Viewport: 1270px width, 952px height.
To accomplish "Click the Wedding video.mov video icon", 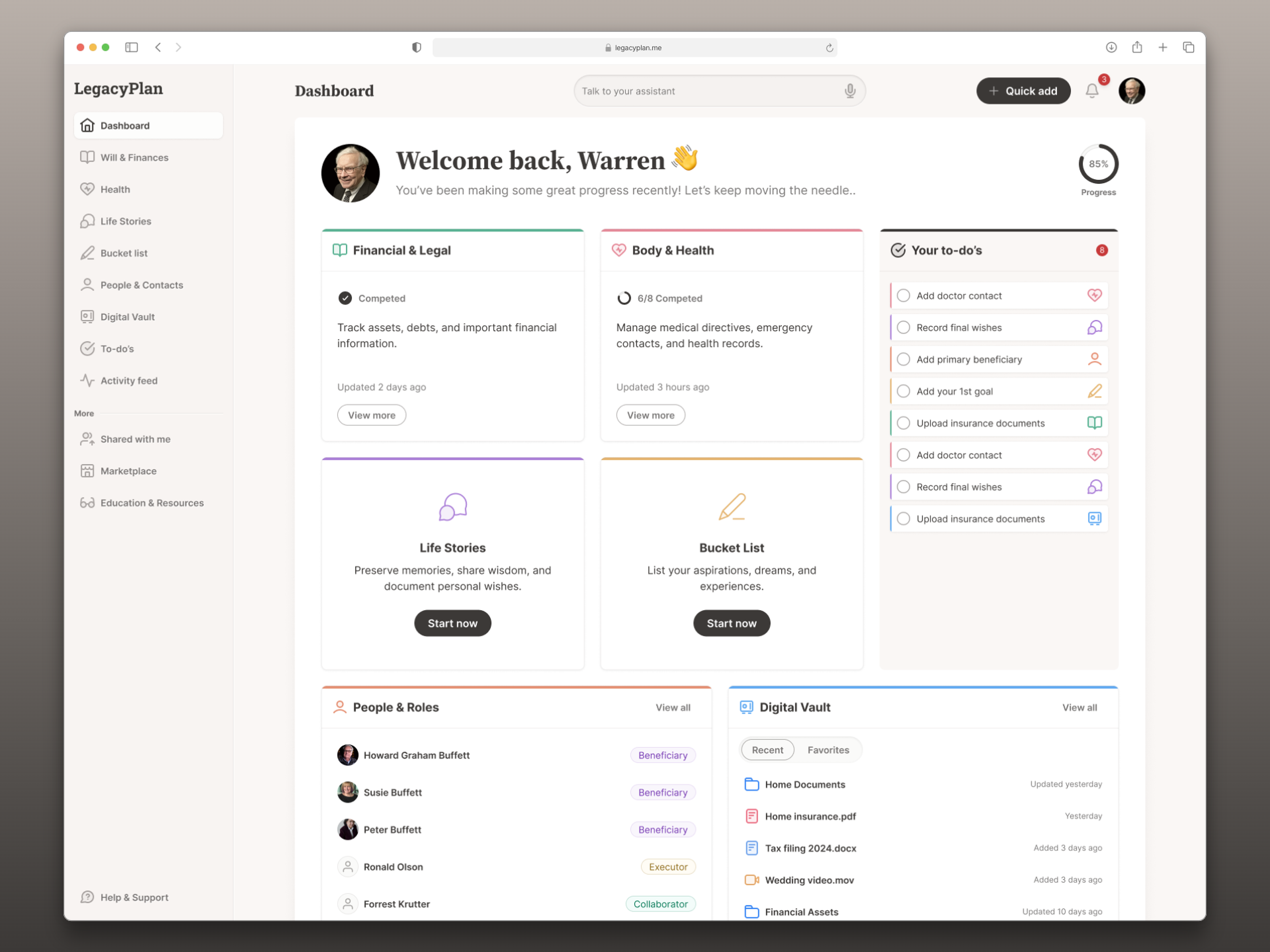I will (x=751, y=880).
